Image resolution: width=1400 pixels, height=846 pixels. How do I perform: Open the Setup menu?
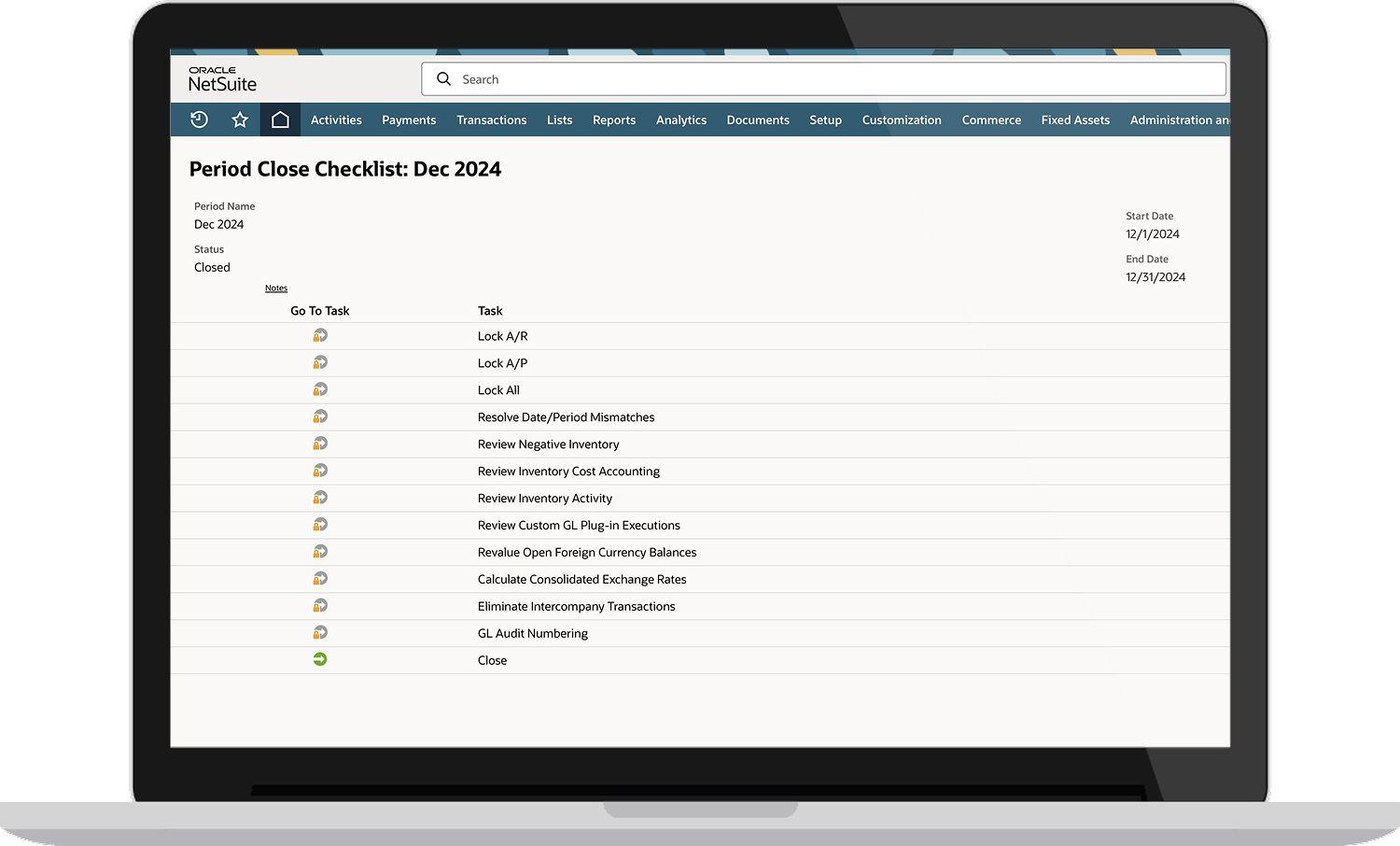pos(826,120)
